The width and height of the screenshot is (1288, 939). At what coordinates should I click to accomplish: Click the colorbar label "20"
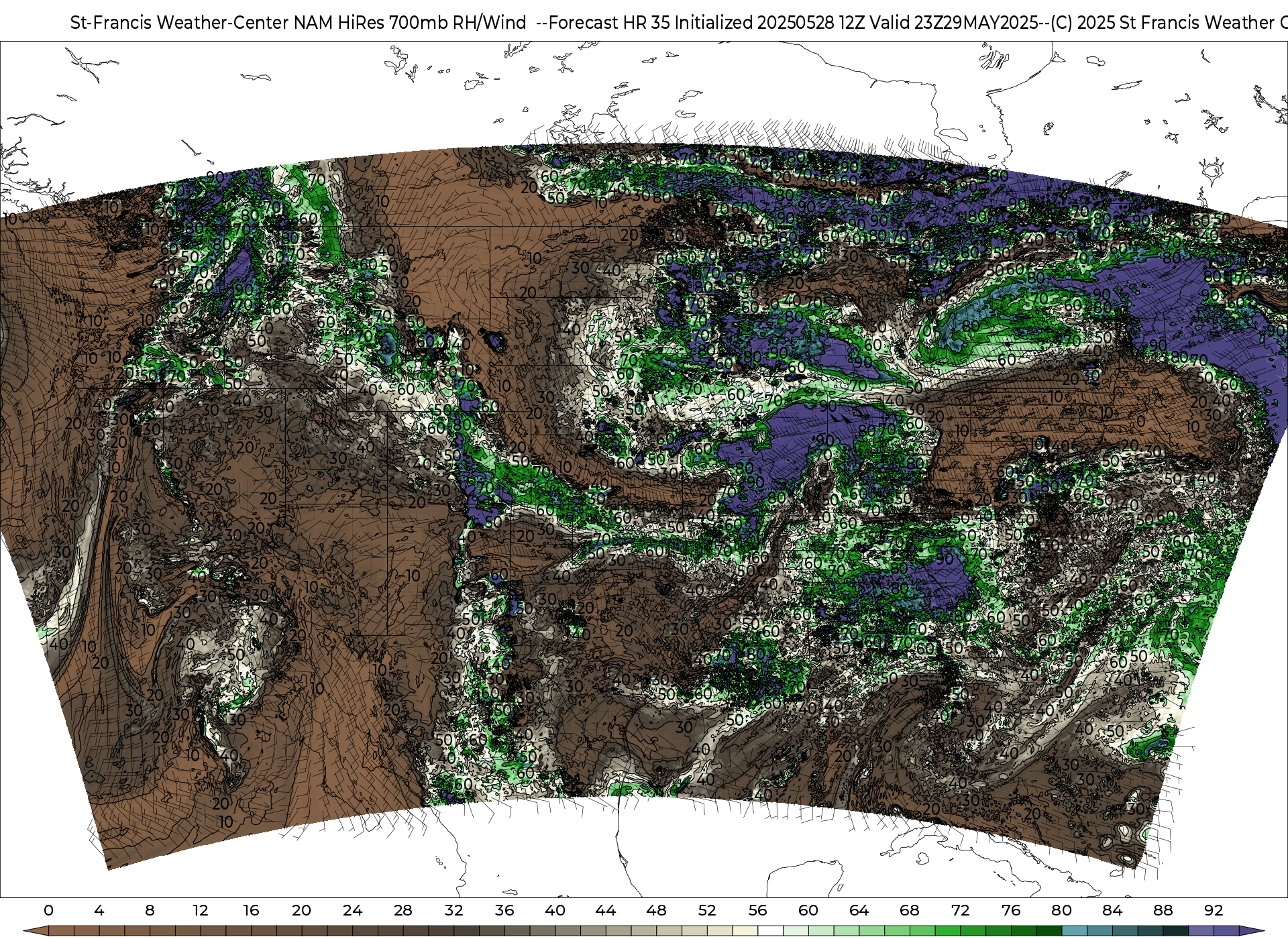[x=302, y=910]
